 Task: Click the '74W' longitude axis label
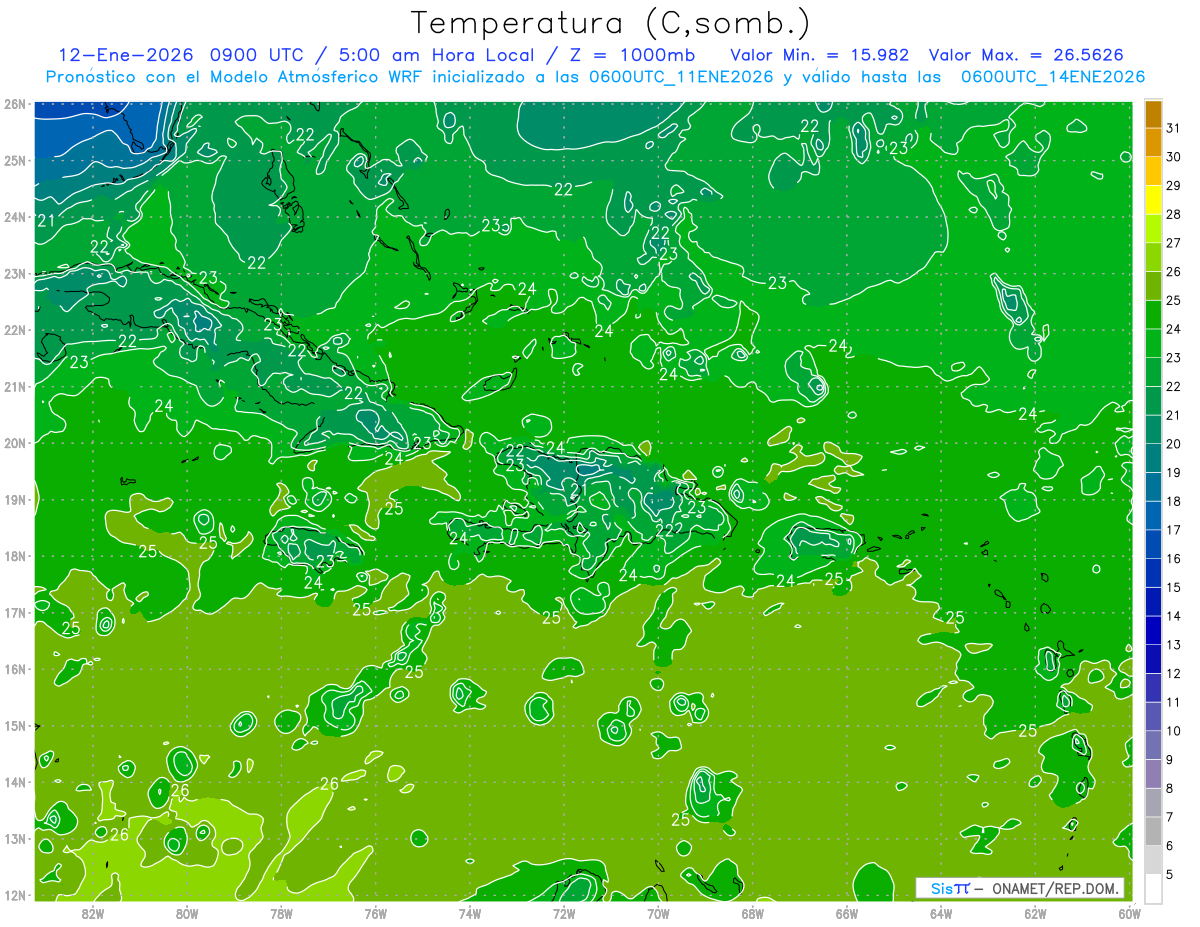click(x=470, y=913)
